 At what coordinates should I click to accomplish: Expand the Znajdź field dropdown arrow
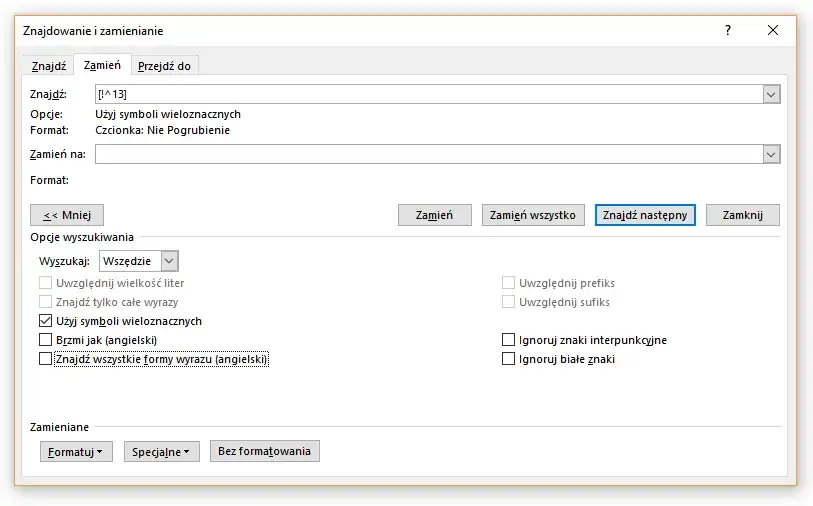(x=771, y=94)
